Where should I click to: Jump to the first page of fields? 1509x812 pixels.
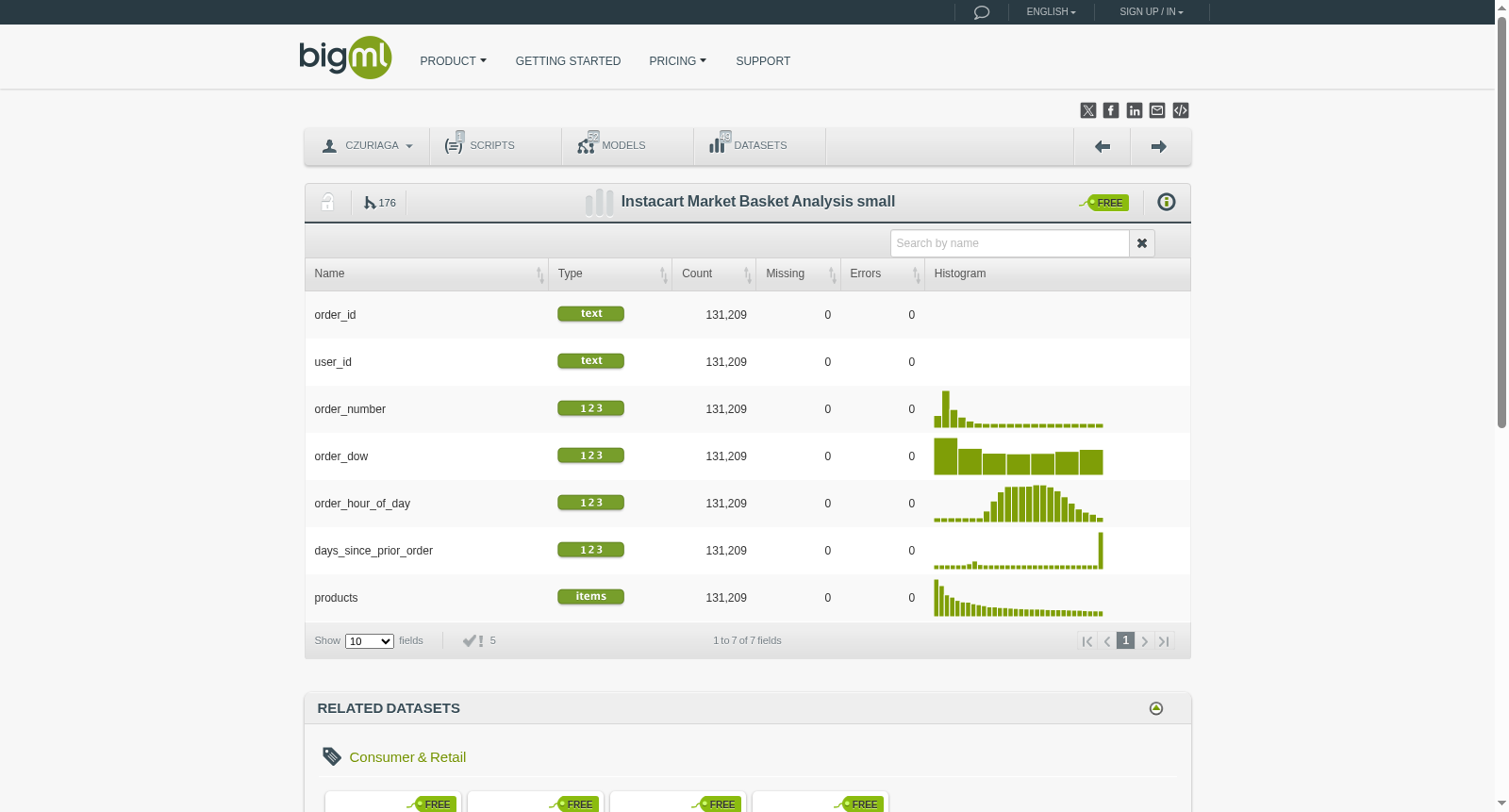pos(1087,641)
